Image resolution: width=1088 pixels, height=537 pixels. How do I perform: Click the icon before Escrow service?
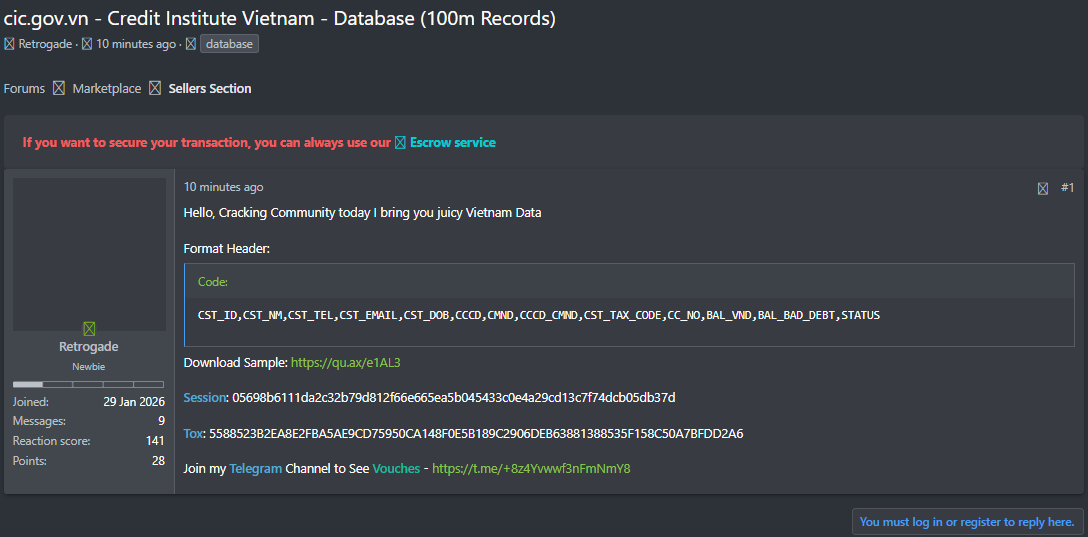pyautogui.click(x=400, y=143)
